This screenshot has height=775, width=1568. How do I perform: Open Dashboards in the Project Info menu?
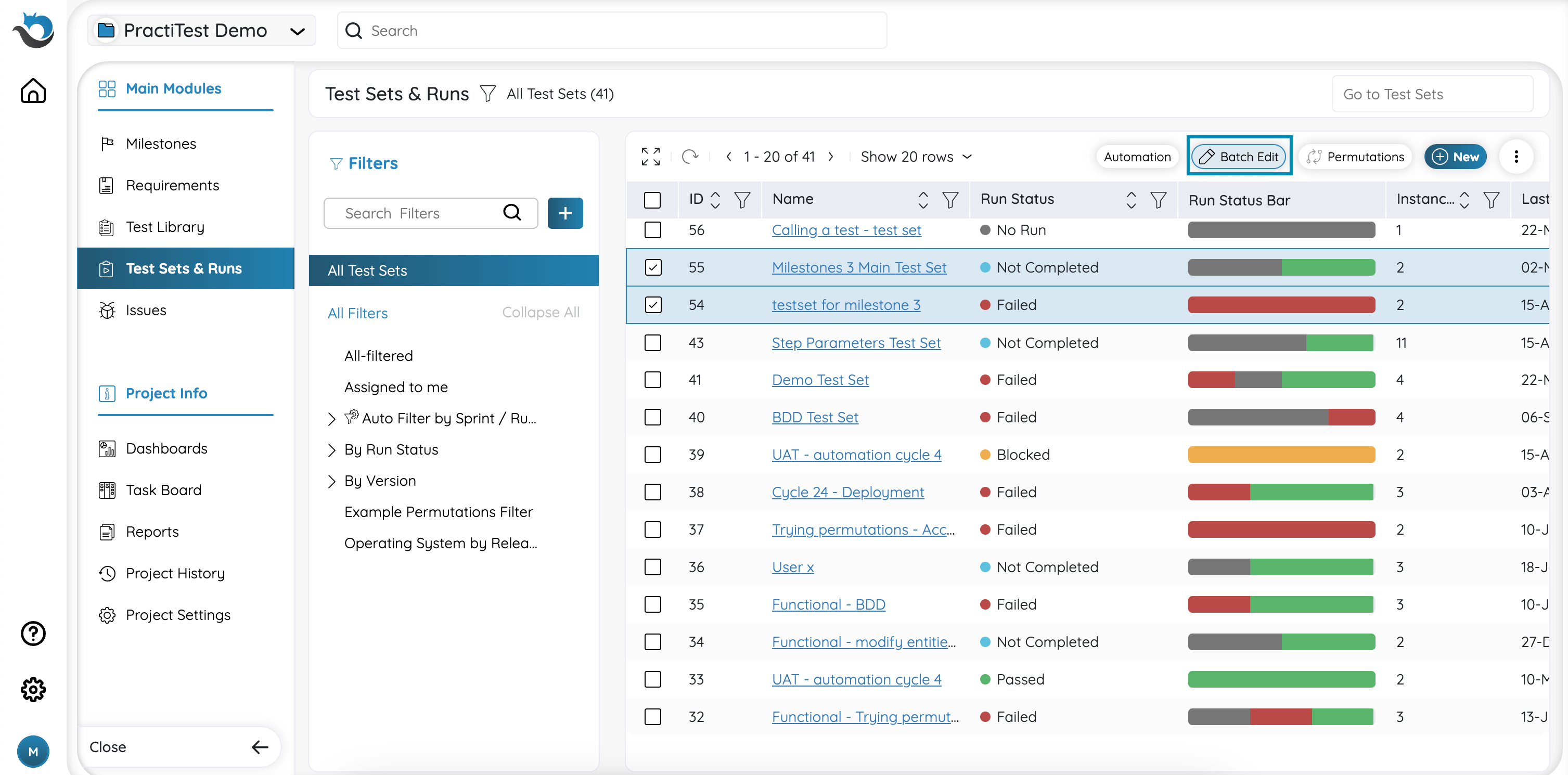tap(166, 449)
